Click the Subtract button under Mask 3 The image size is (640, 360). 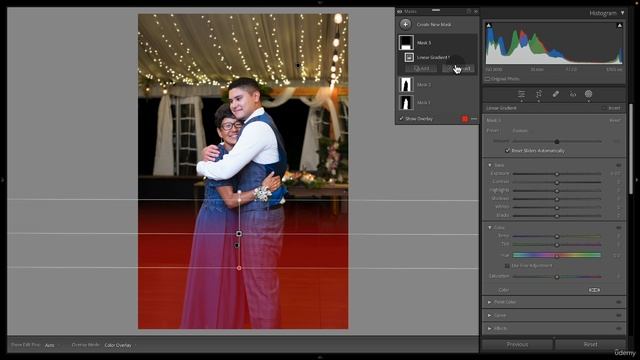pyautogui.click(x=458, y=69)
